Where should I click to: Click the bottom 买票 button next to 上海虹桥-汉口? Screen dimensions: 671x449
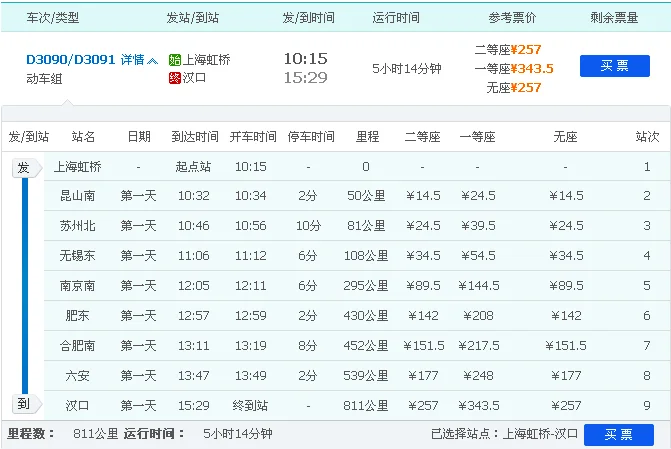(618, 435)
